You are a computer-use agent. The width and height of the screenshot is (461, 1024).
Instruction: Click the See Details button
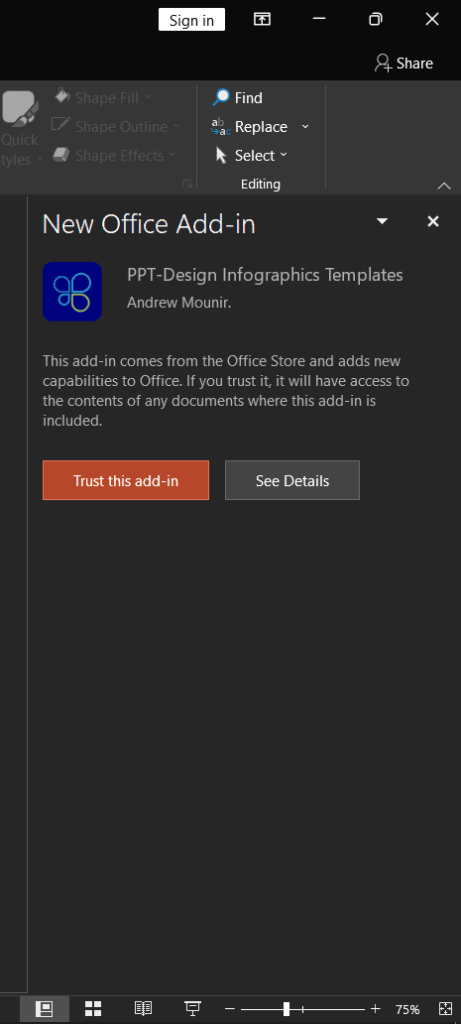tap(293, 481)
